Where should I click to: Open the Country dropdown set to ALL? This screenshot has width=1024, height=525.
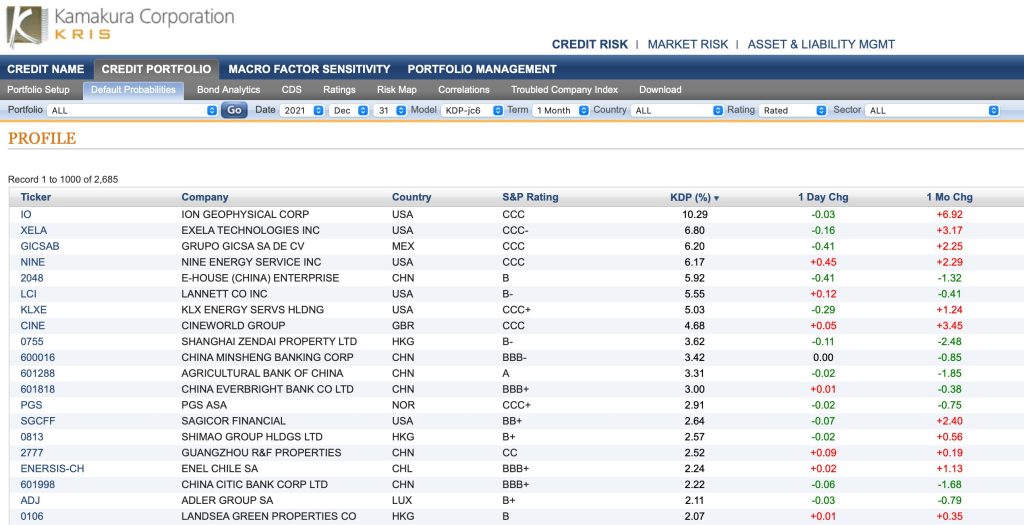click(x=677, y=110)
